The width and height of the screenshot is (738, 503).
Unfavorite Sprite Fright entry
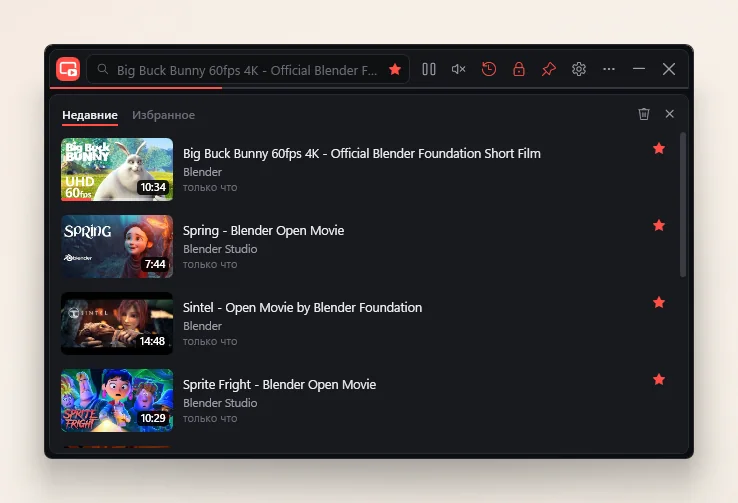[x=659, y=379]
